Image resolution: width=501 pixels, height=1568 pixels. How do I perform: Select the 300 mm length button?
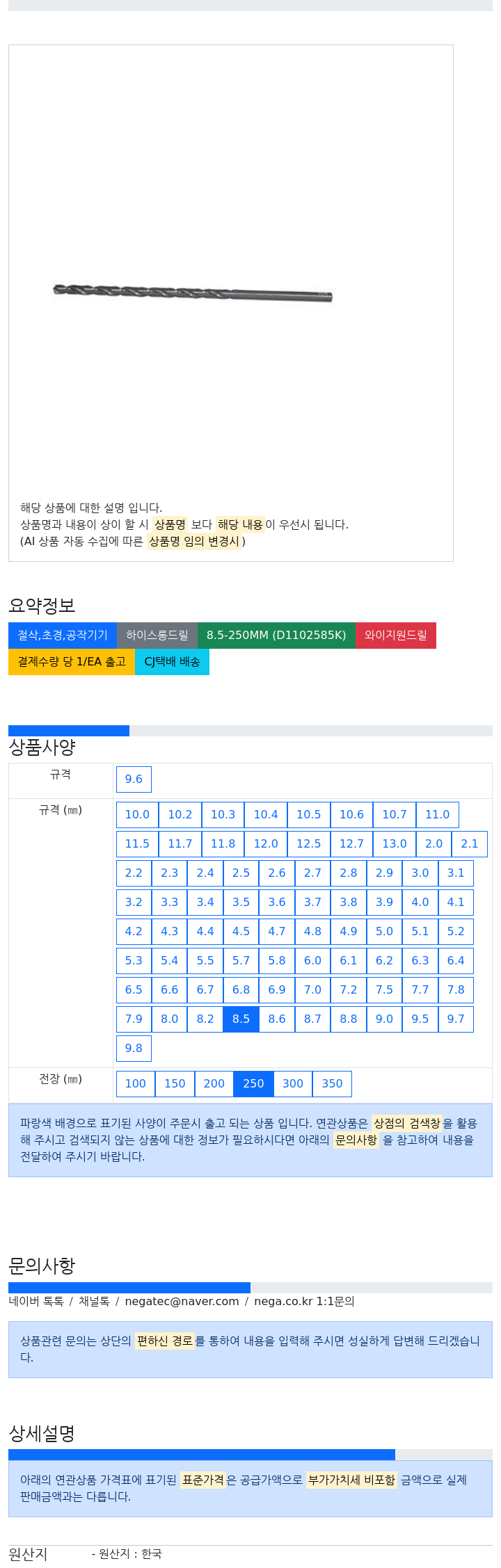293,1084
